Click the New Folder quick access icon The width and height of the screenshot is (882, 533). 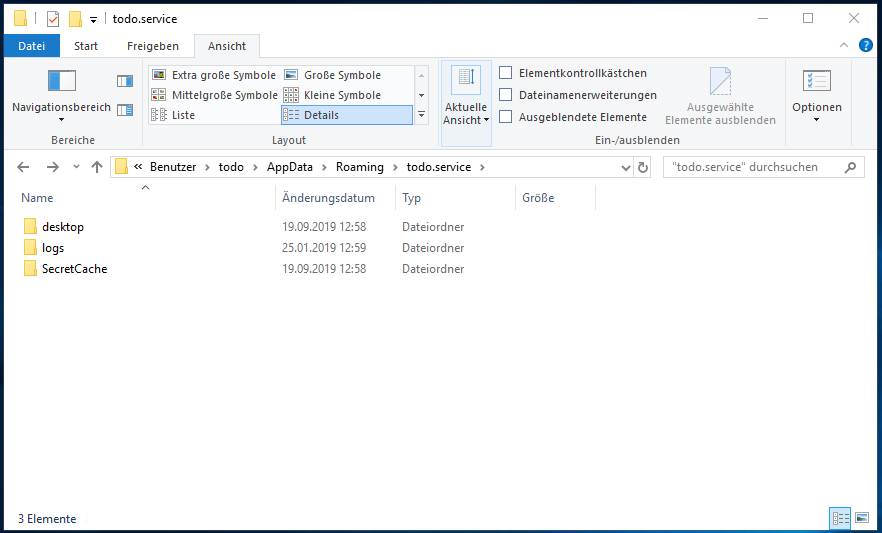(75, 19)
